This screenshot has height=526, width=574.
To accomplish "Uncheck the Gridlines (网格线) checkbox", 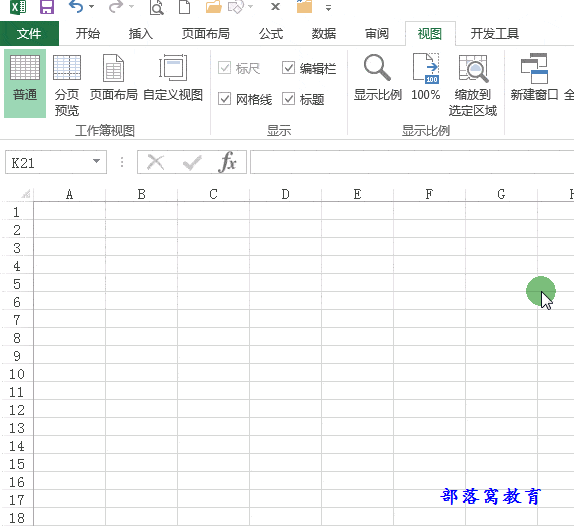I will coord(224,98).
